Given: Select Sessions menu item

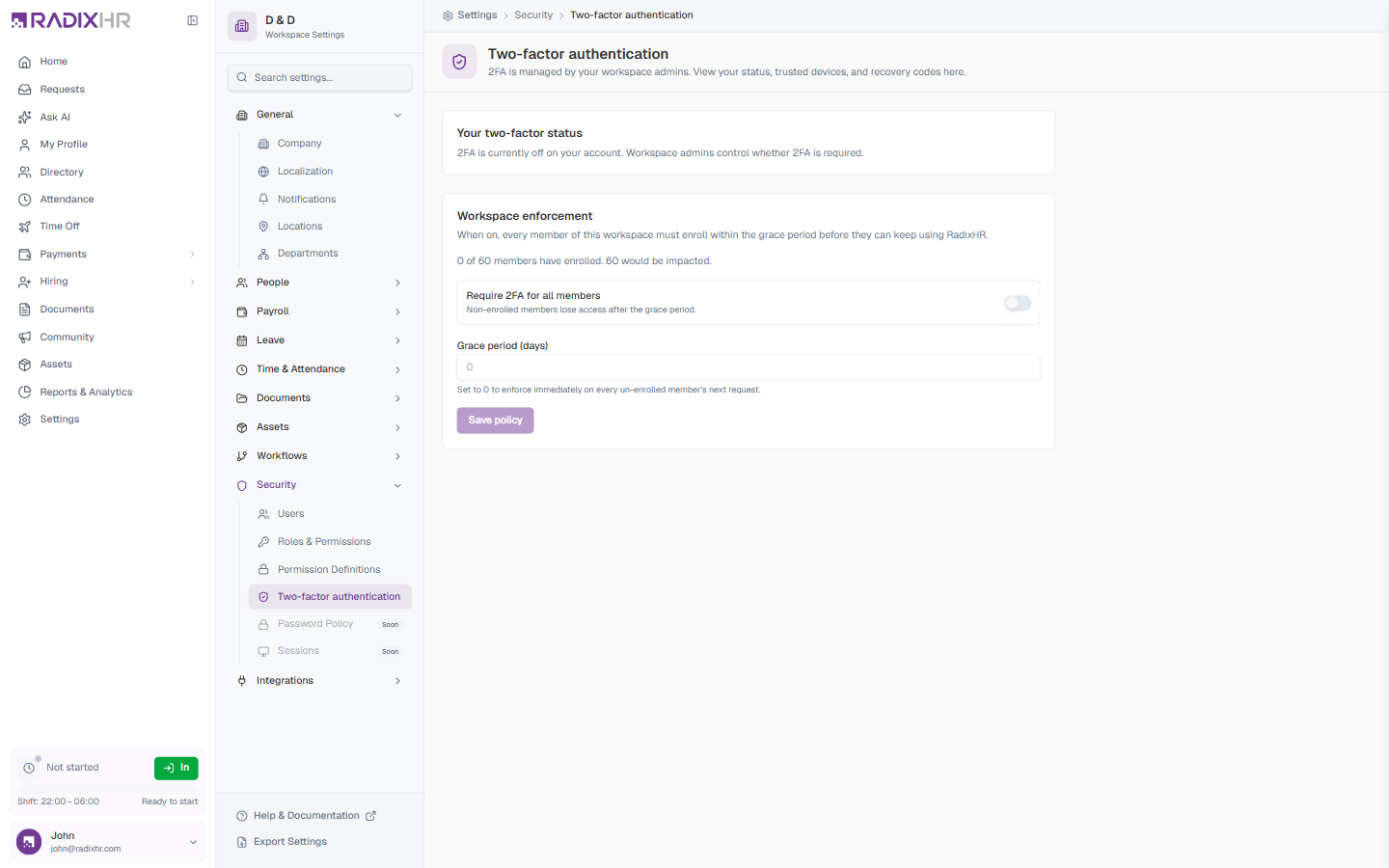Looking at the screenshot, I should tap(330, 651).
